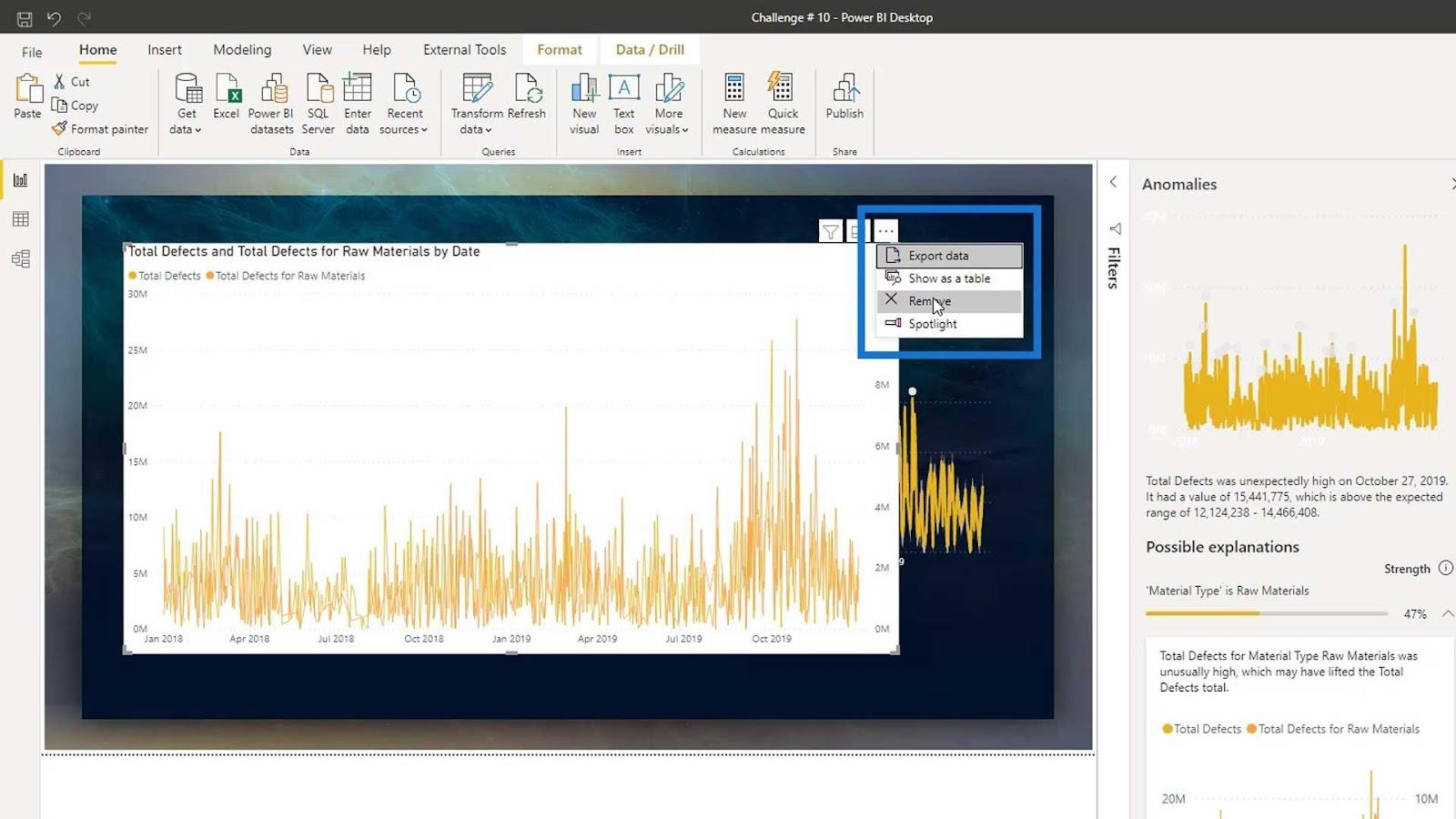Switch to the Help tab
The width and height of the screenshot is (1456, 819).
point(377,50)
